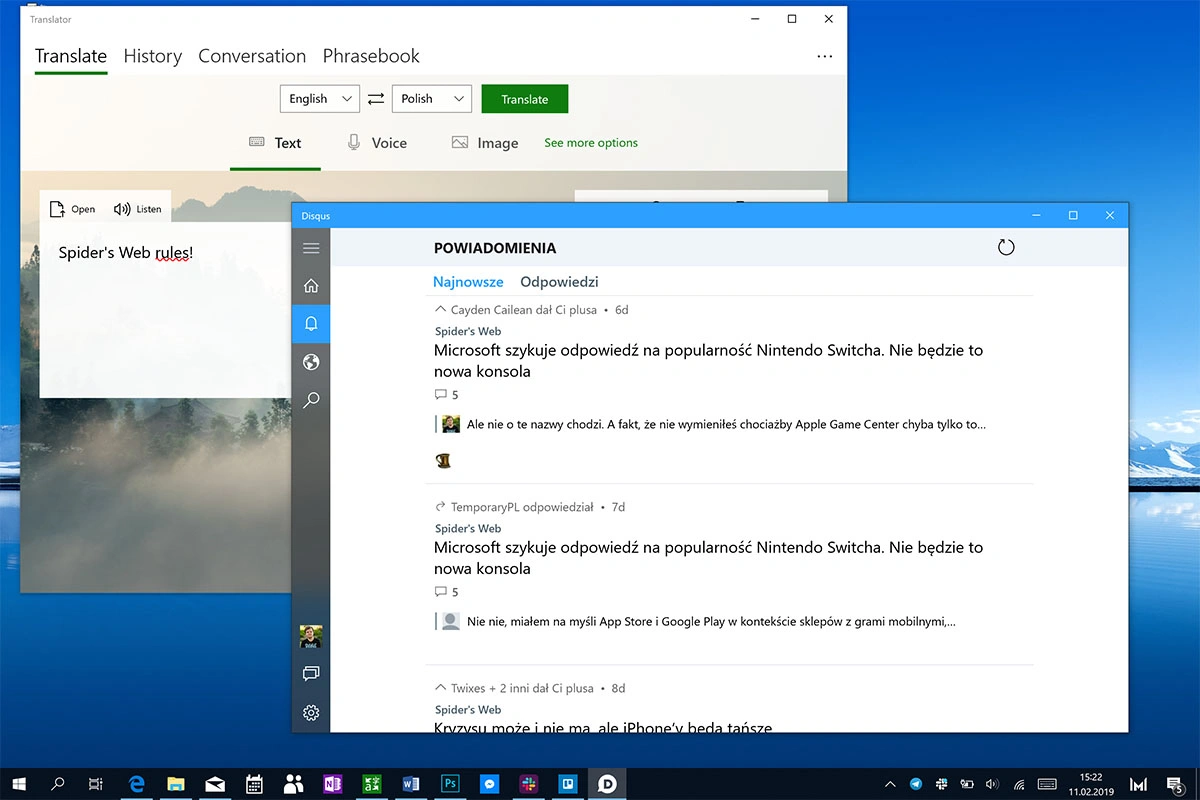Open Calendar app from taskbar

pos(254,784)
